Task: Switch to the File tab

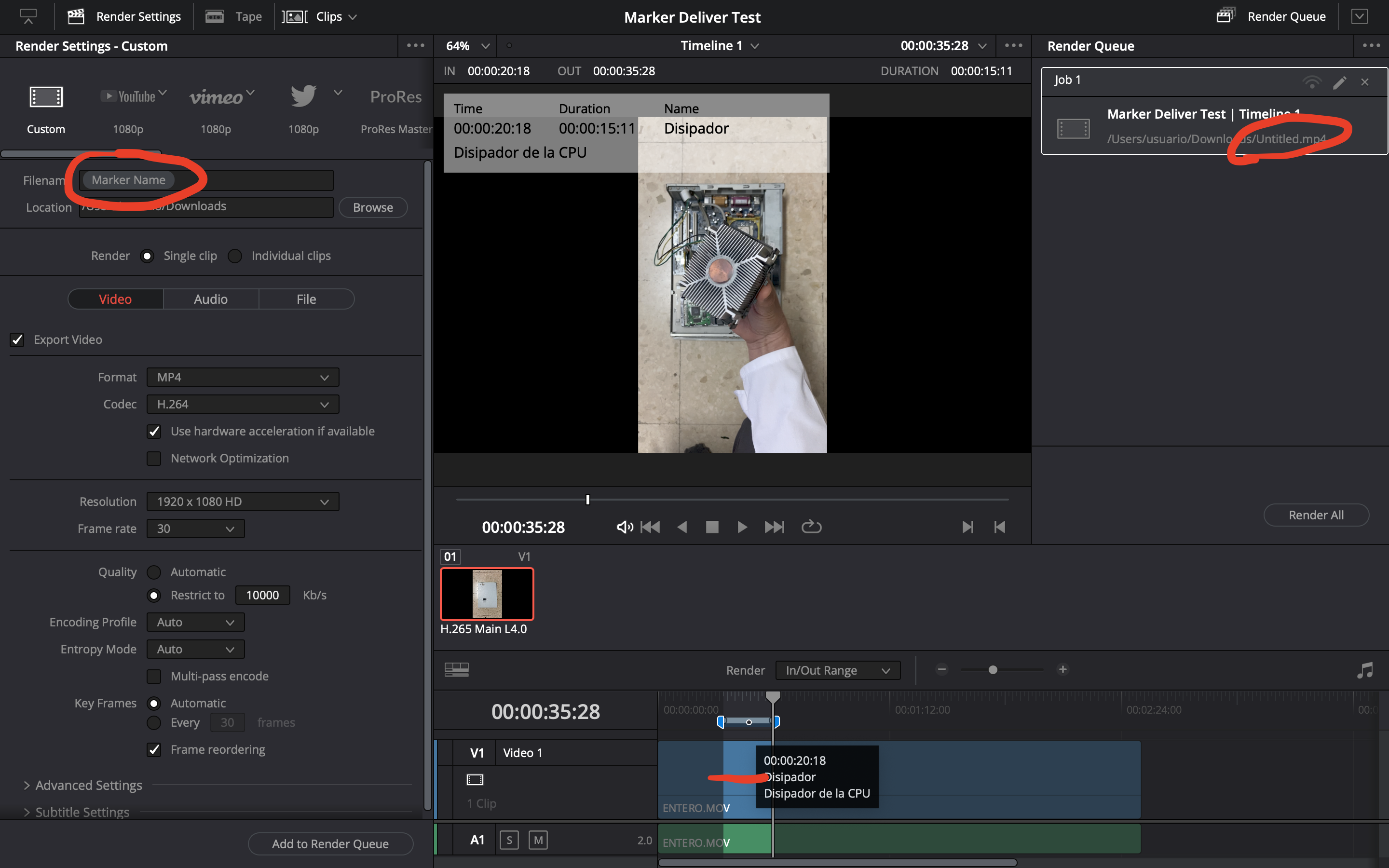Action: click(x=307, y=299)
